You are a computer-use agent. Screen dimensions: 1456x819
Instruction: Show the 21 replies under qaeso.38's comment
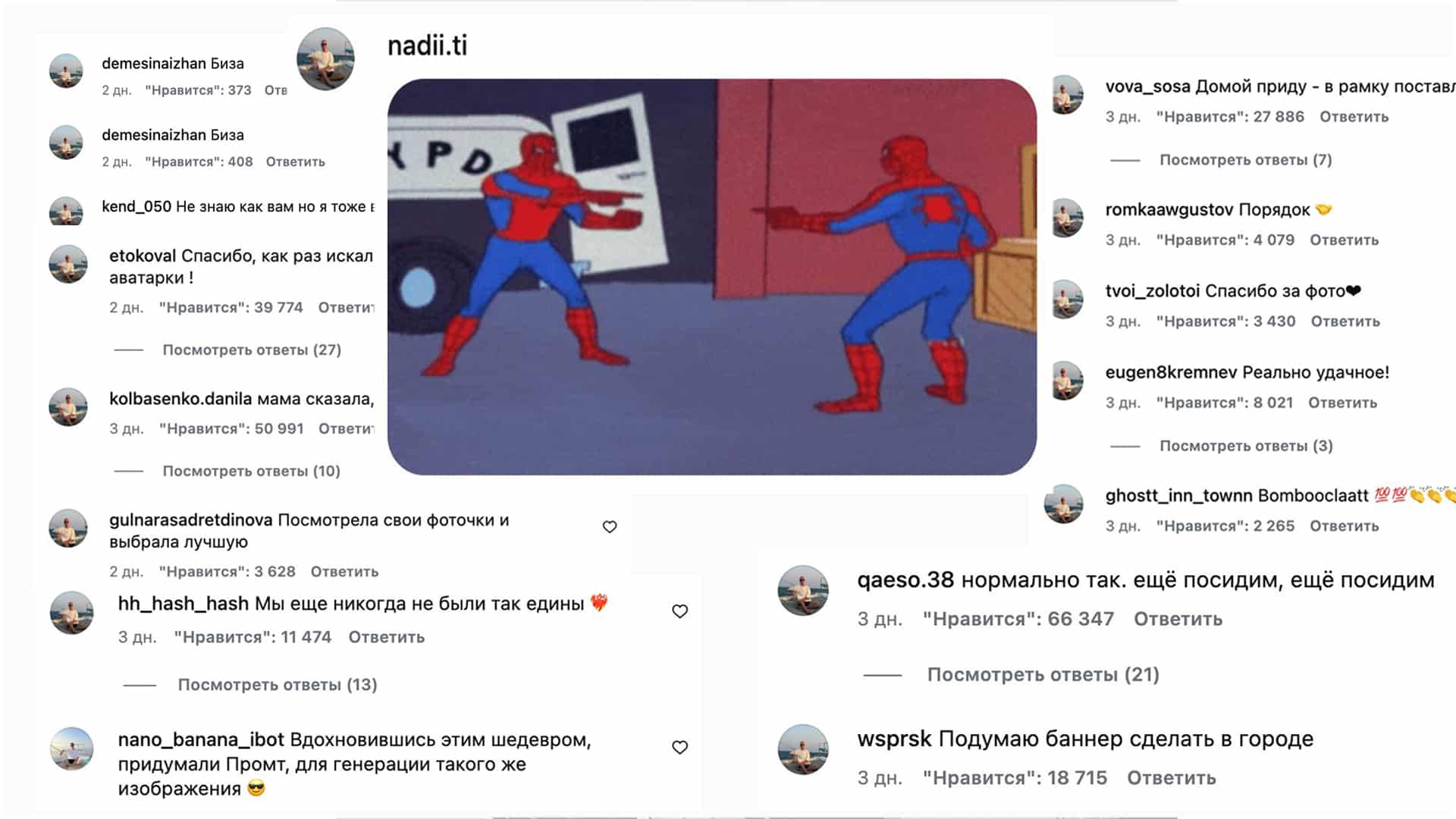pos(1043,674)
